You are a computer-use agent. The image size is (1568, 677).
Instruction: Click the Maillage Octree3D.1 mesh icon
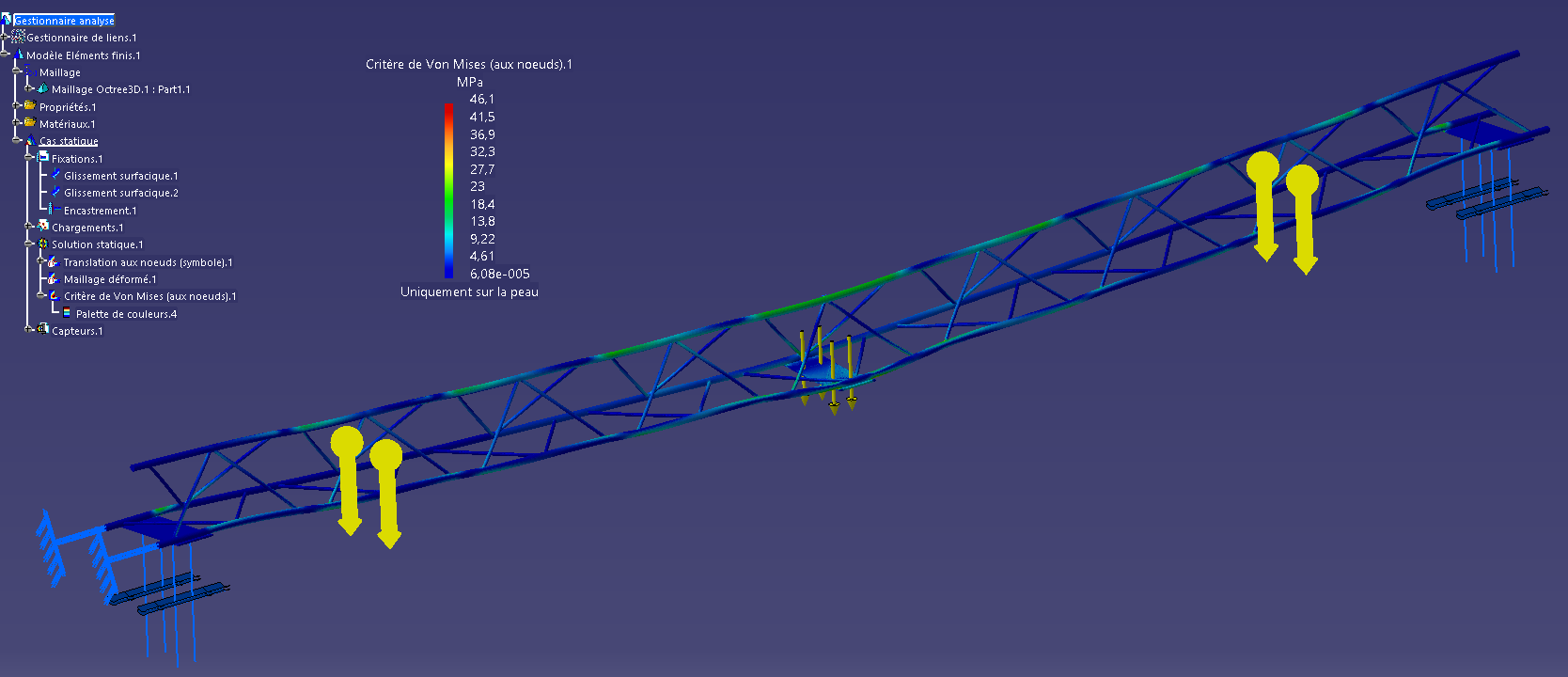coord(42,89)
